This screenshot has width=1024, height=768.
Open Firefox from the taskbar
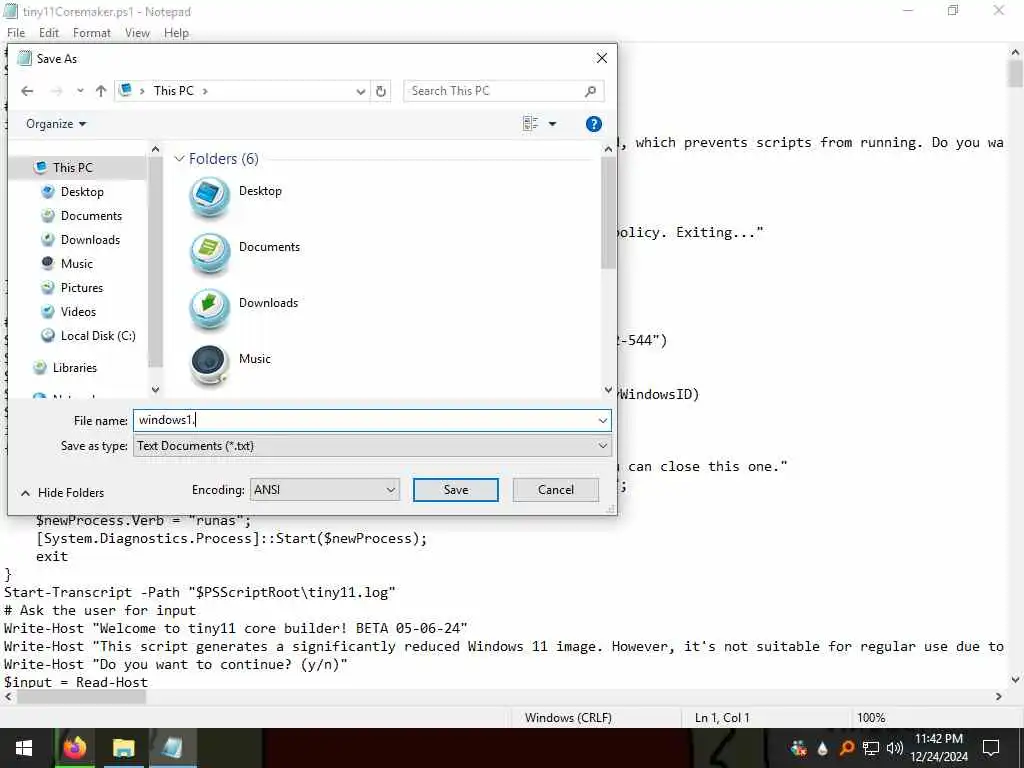pos(74,748)
